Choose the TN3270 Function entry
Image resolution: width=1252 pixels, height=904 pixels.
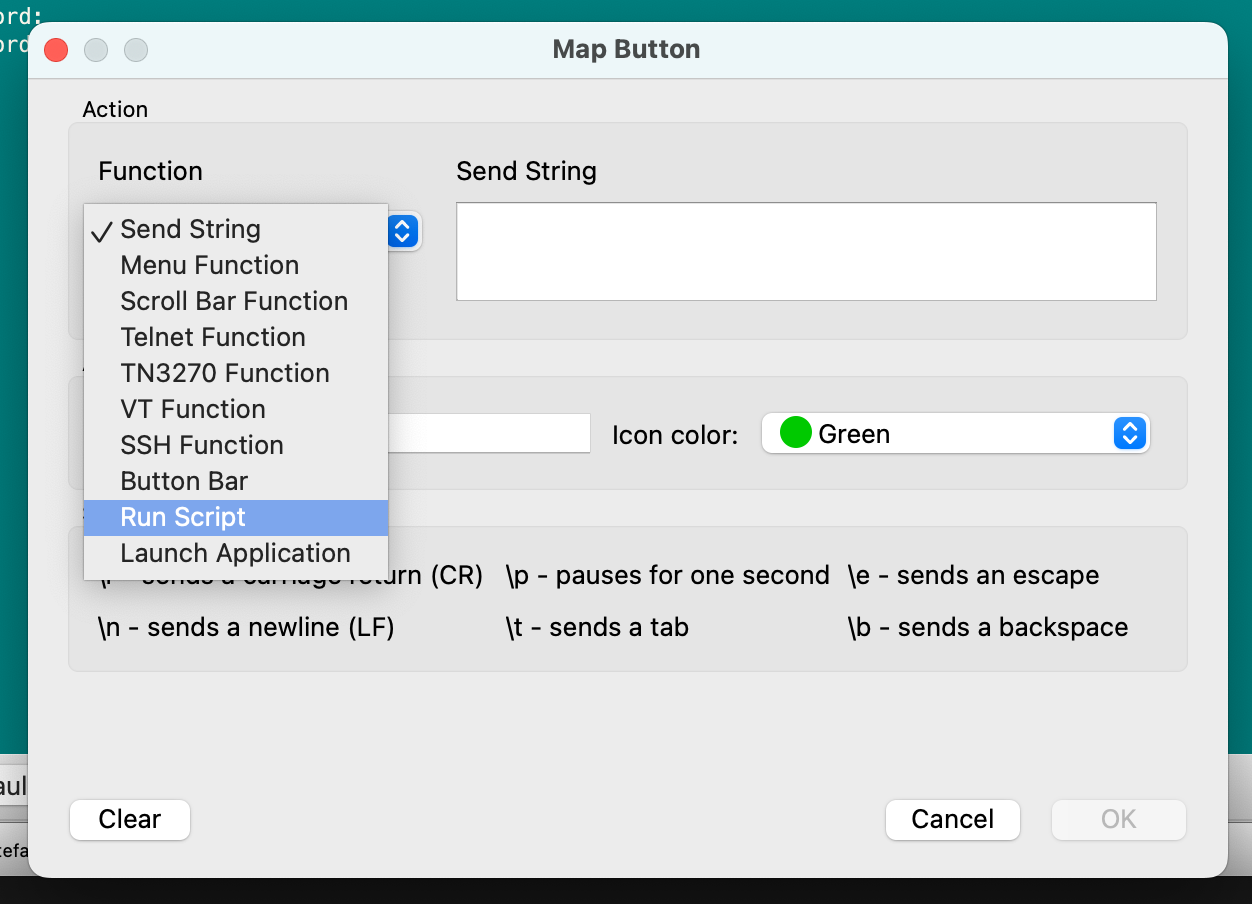point(225,373)
